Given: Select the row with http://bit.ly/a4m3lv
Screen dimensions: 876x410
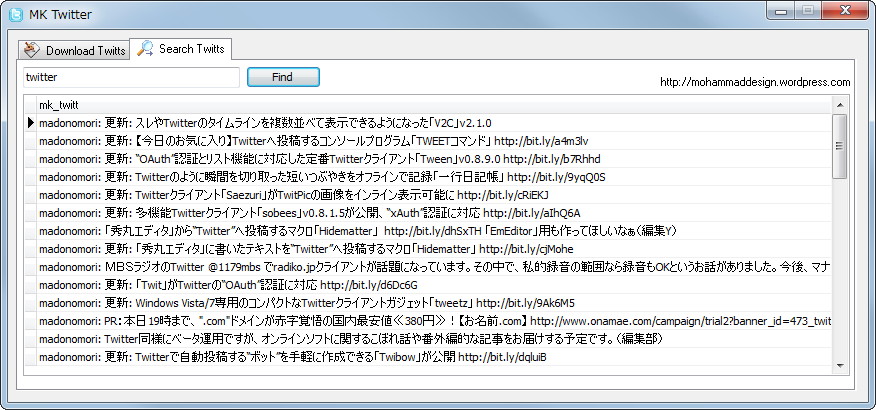Looking at the screenshot, I should tap(434, 141).
